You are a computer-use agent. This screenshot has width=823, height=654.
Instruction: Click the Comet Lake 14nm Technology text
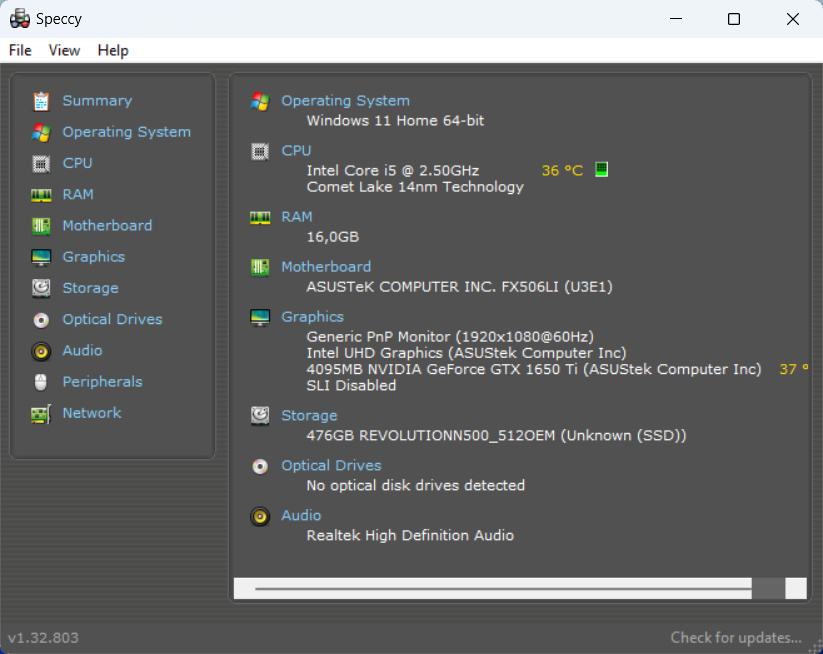pos(415,187)
